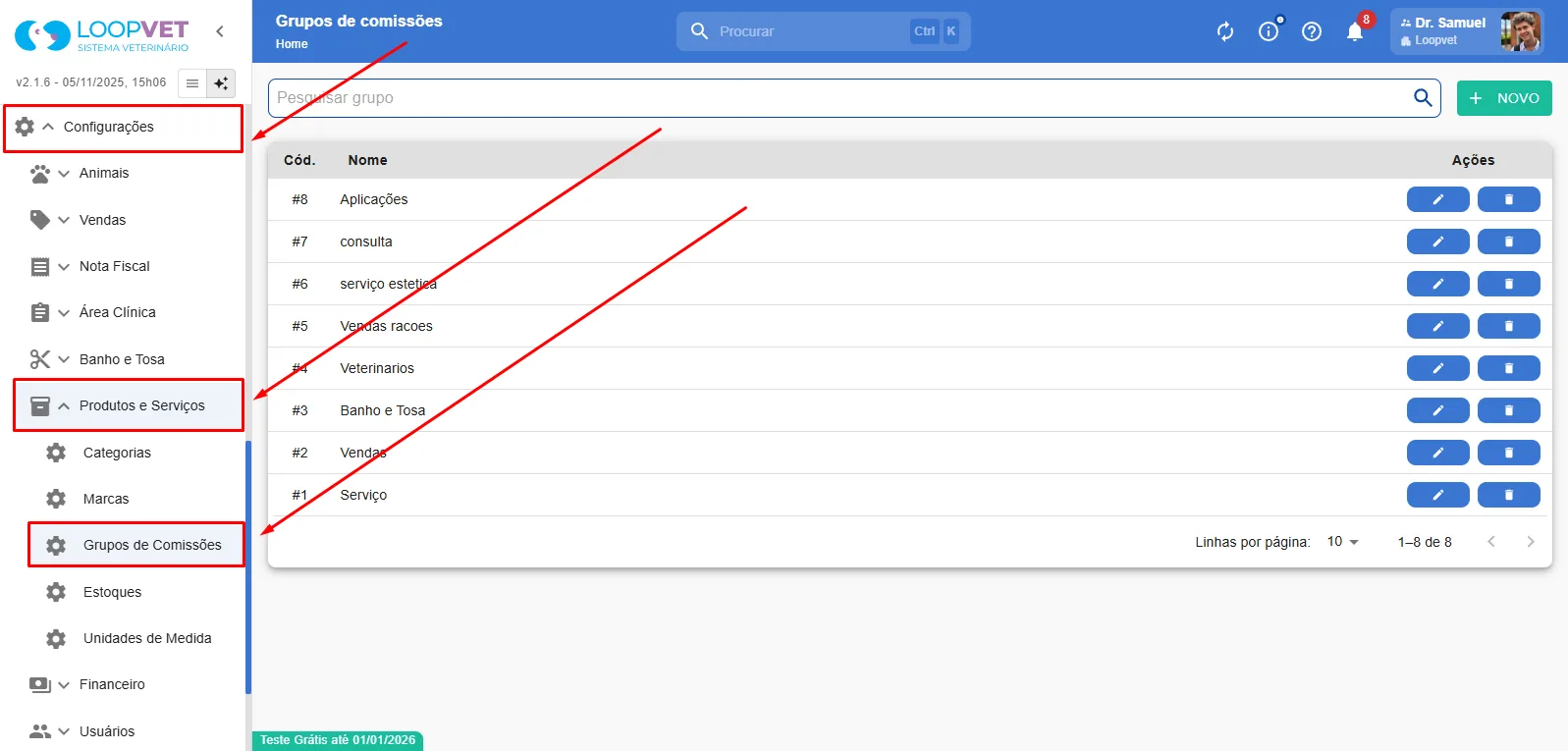Delete the Veterinarios group
1568x751 pixels.
[1508, 368]
